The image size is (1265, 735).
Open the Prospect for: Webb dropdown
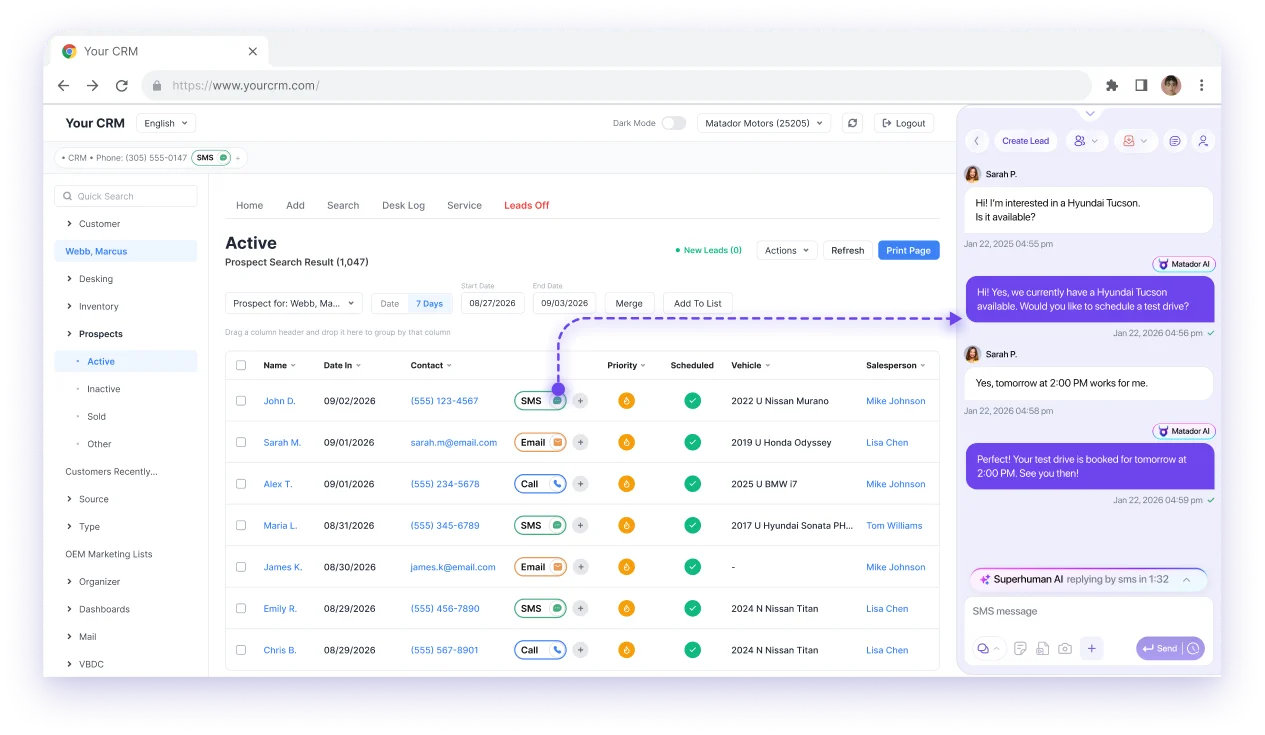tap(294, 303)
